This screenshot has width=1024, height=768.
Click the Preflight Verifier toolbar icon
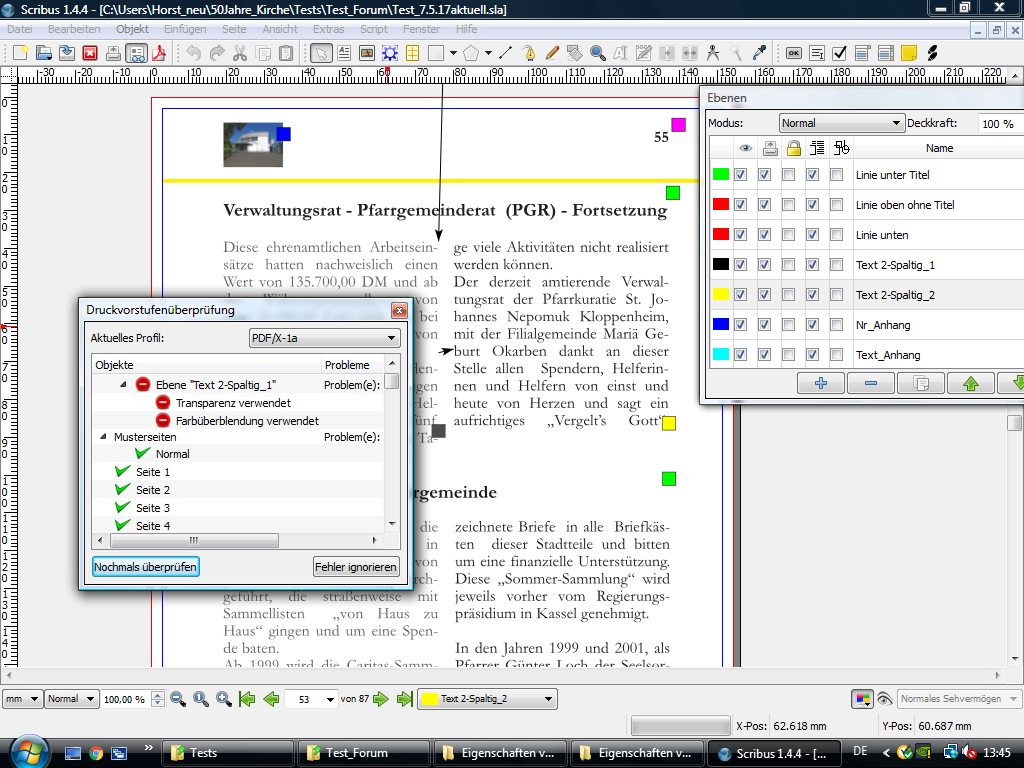136,53
